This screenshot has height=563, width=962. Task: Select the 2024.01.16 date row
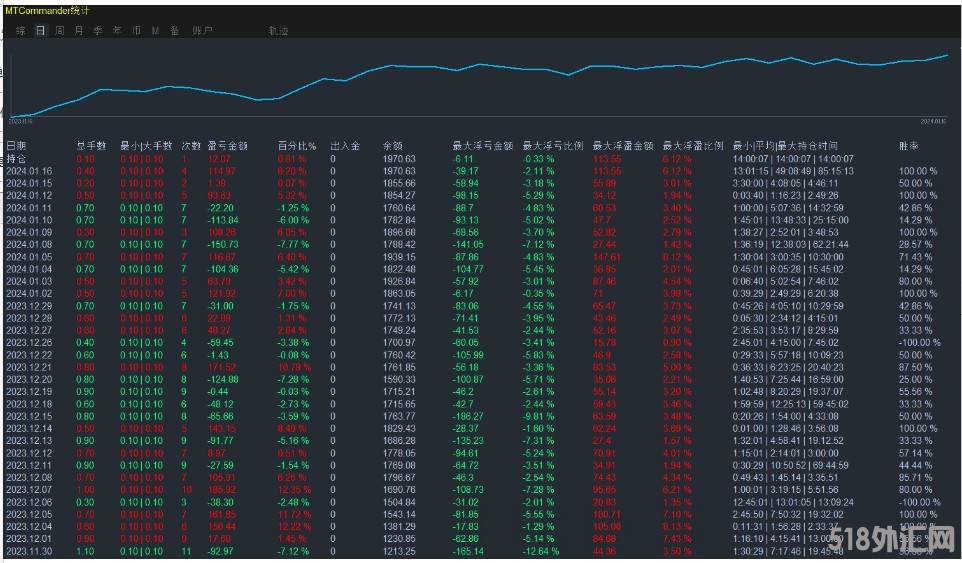click(x=29, y=171)
